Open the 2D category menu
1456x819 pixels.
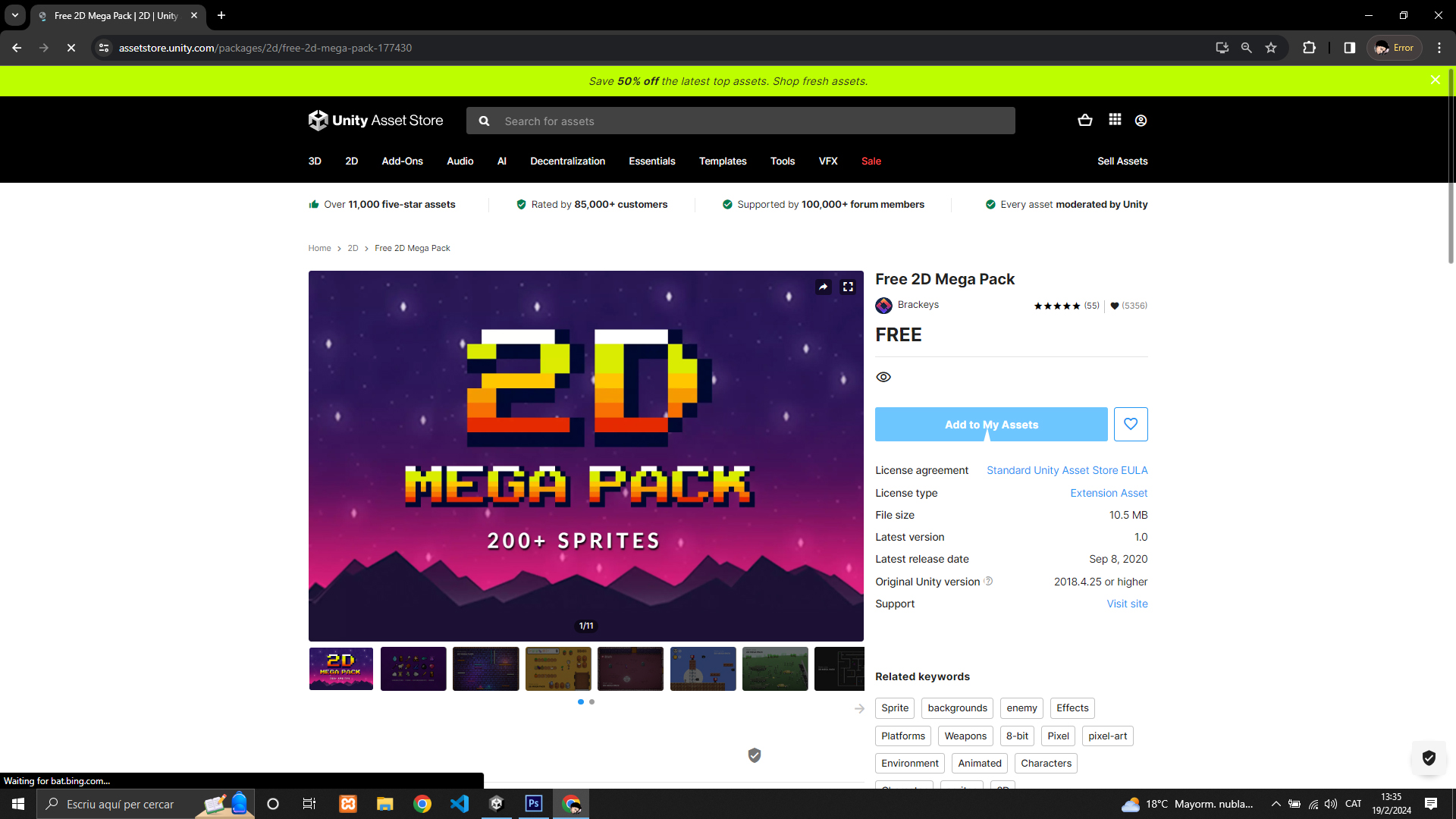click(351, 162)
